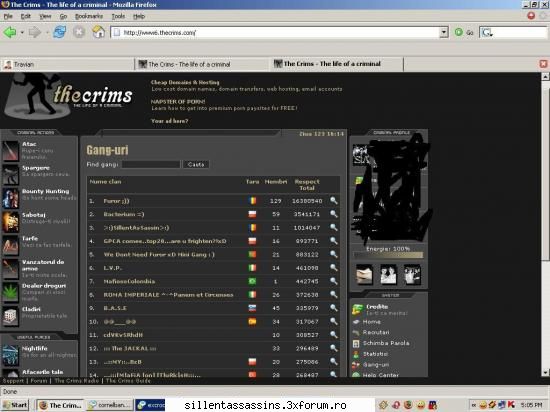Click the Gang-uri link in system panel
Image resolution: width=550 pixels, height=412 pixels.
point(376,365)
